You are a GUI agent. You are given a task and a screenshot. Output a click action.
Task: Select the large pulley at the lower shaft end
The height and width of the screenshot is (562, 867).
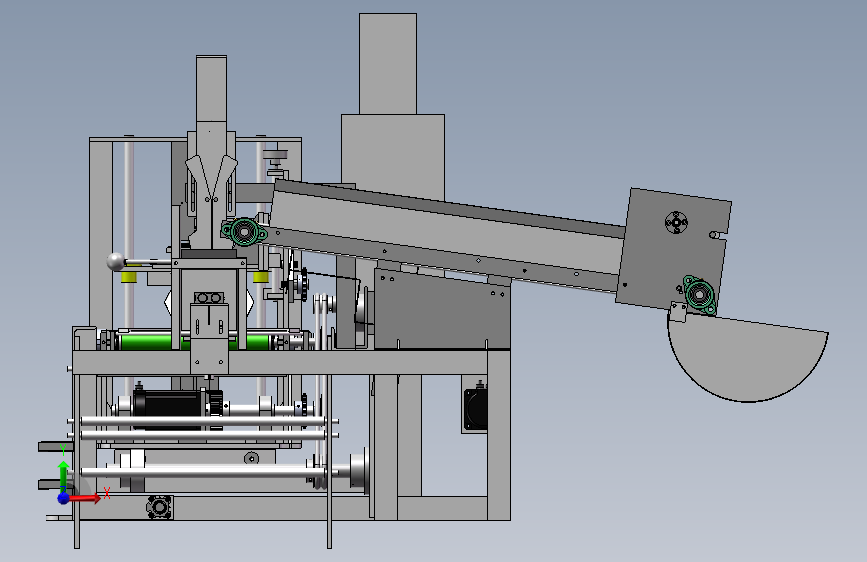click(358, 470)
